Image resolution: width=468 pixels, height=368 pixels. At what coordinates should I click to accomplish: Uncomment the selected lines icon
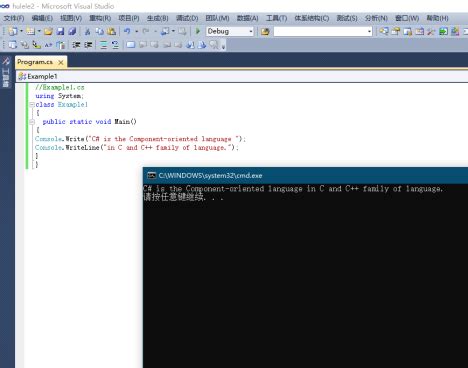click(115, 45)
